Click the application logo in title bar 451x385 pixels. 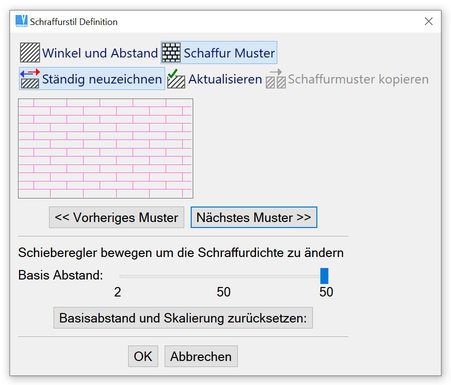tap(22, 21)
